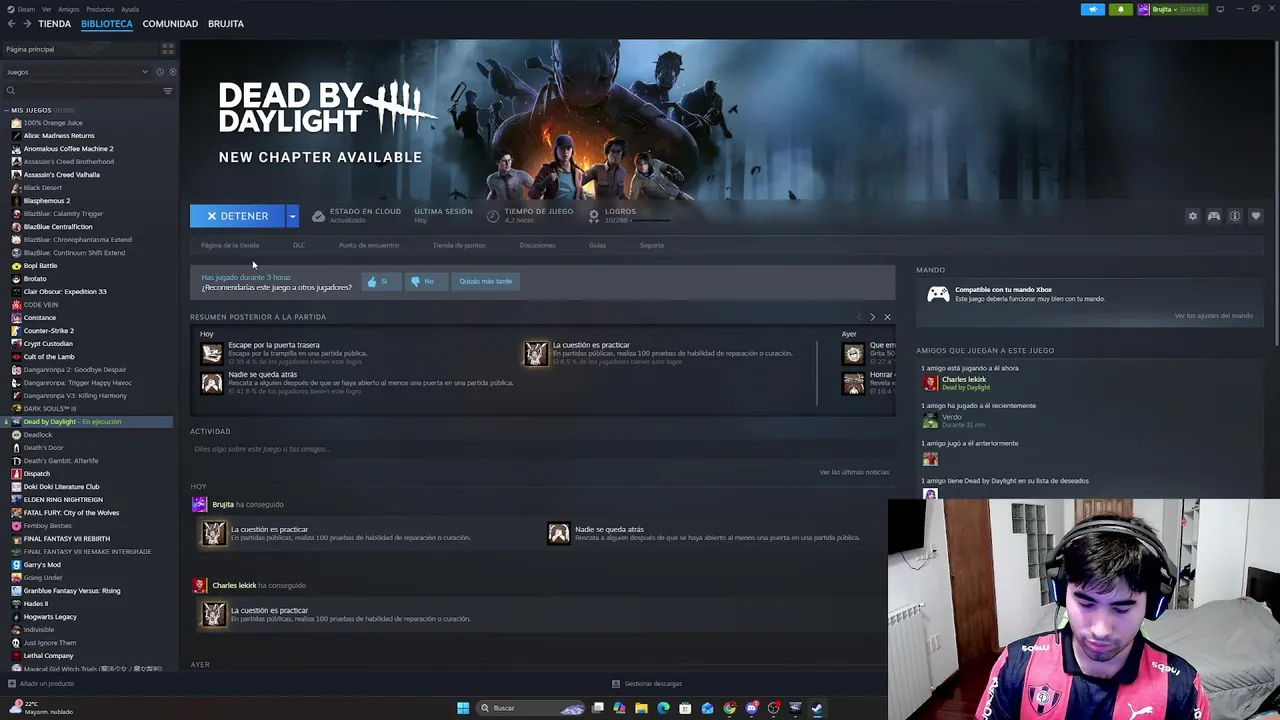Open the COMUNIDAD tab
The width and height of the screenshot is (1280, 720).
point(170,23)
